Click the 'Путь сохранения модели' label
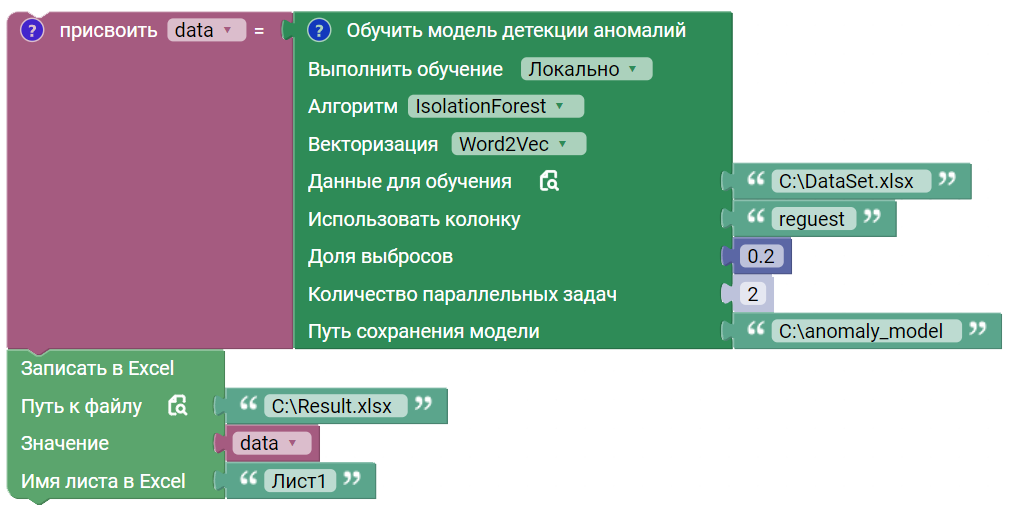The height and width of the screenshot is (510, 1011). pos(424,331)
